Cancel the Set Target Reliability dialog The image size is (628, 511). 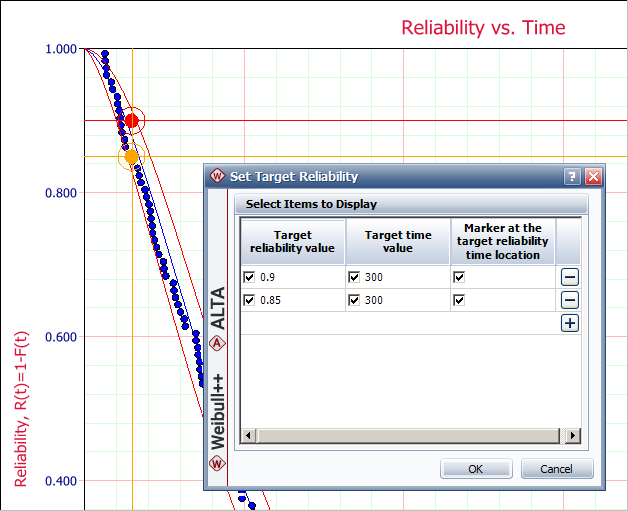pos(556,469)
